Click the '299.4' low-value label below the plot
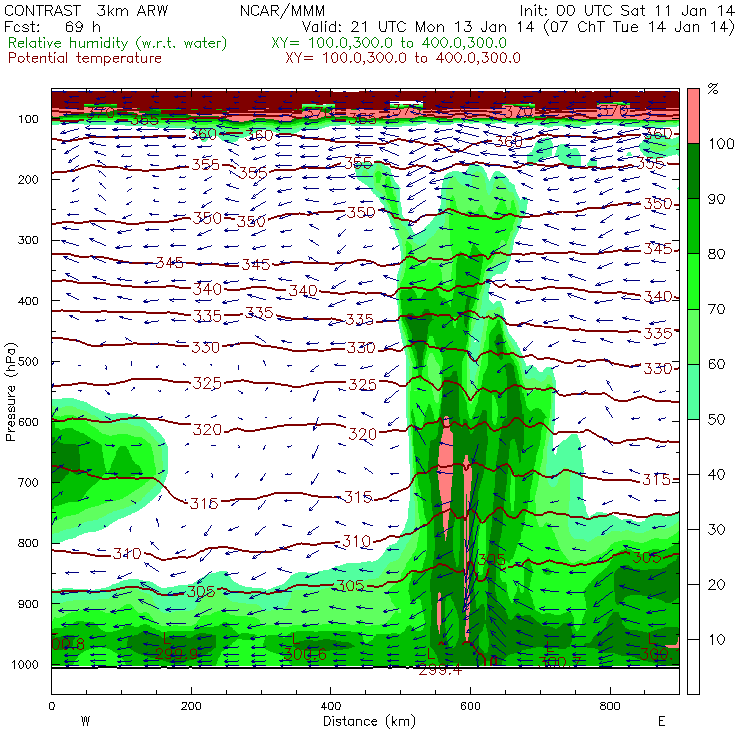 point(440,670)
